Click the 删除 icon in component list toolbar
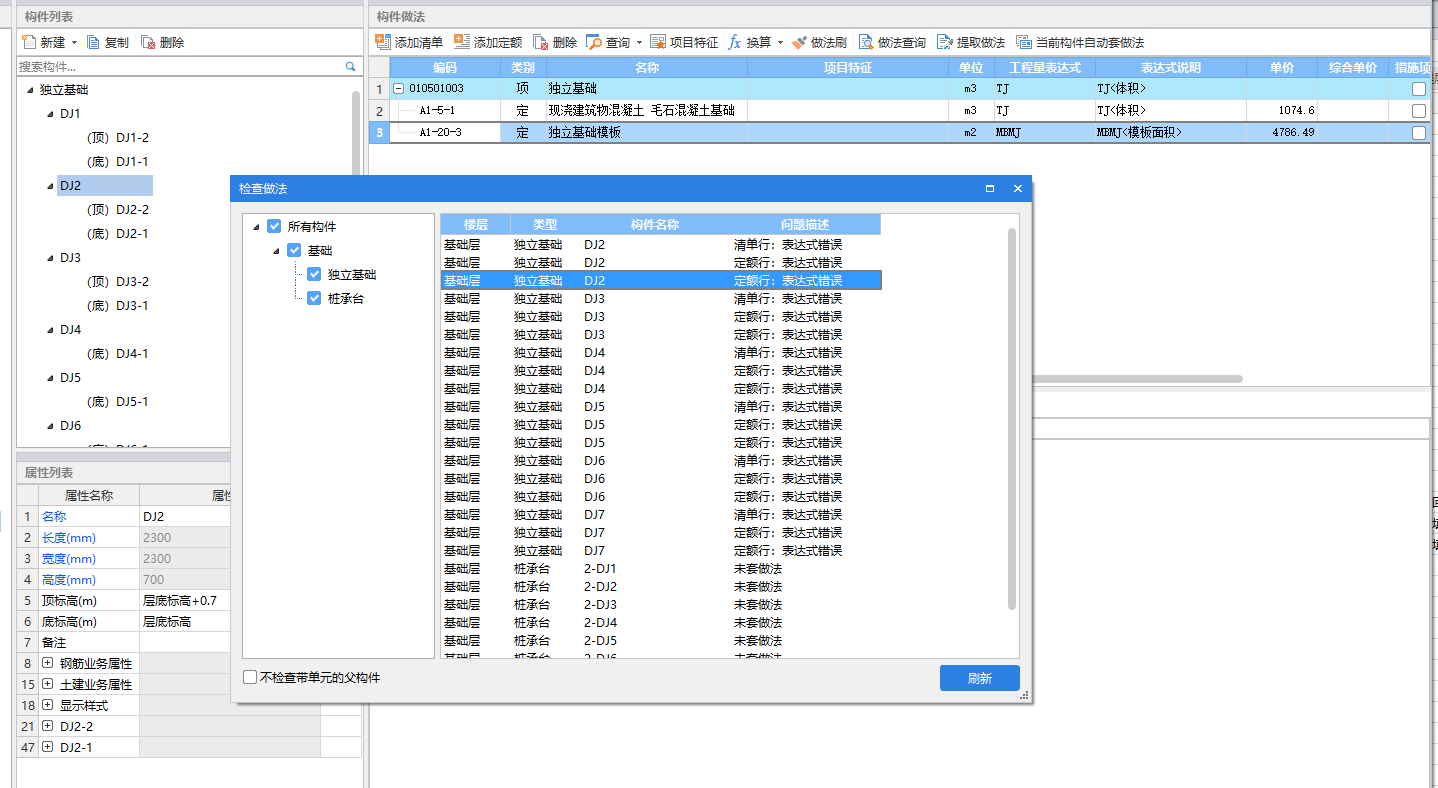 click(x=148, y=42)
